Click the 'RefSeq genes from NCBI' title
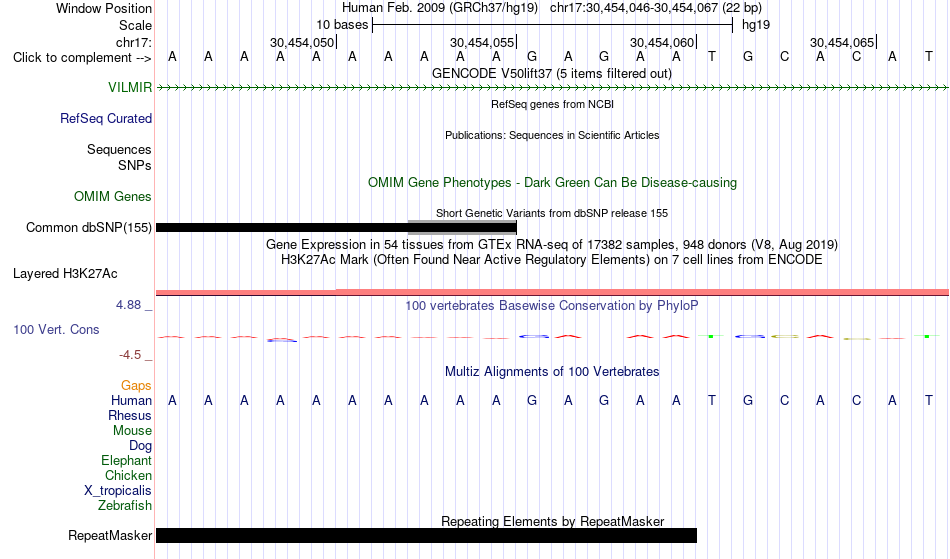 coord(552,104)
